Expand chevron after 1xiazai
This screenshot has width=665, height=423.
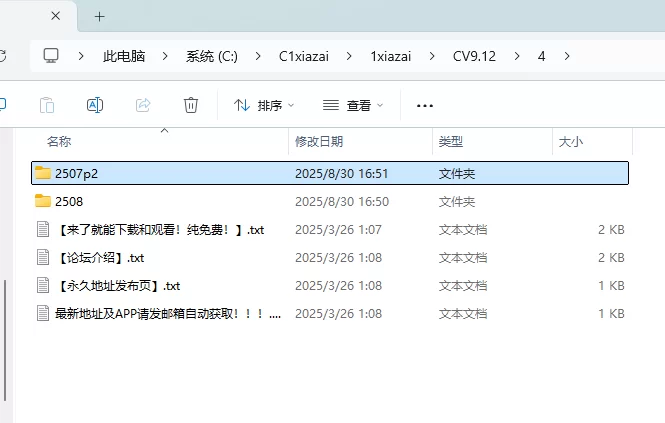point(432,56)
